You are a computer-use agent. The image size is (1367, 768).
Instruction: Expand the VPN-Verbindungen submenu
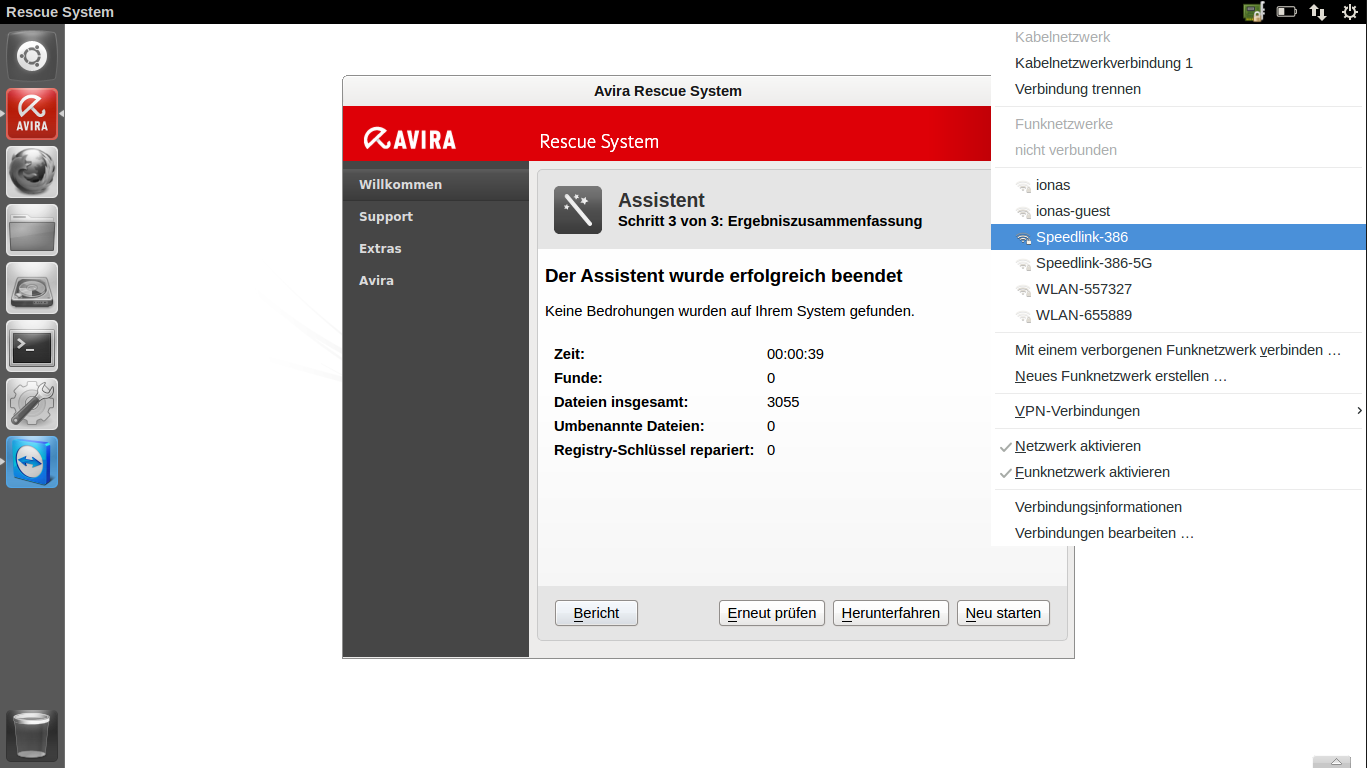pyautogui.click(x=1178, y=411)
